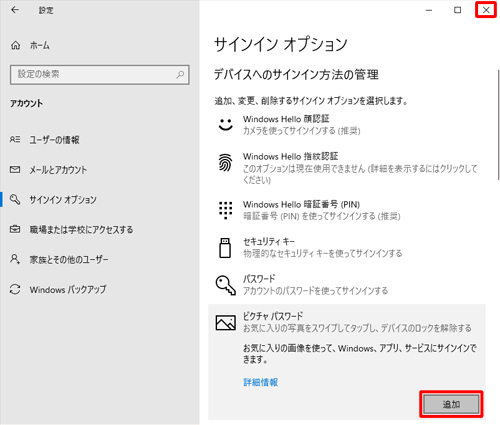Click the mail envelope icon
The height and width of the screenshot is (425, 500).
coord(15,169)
